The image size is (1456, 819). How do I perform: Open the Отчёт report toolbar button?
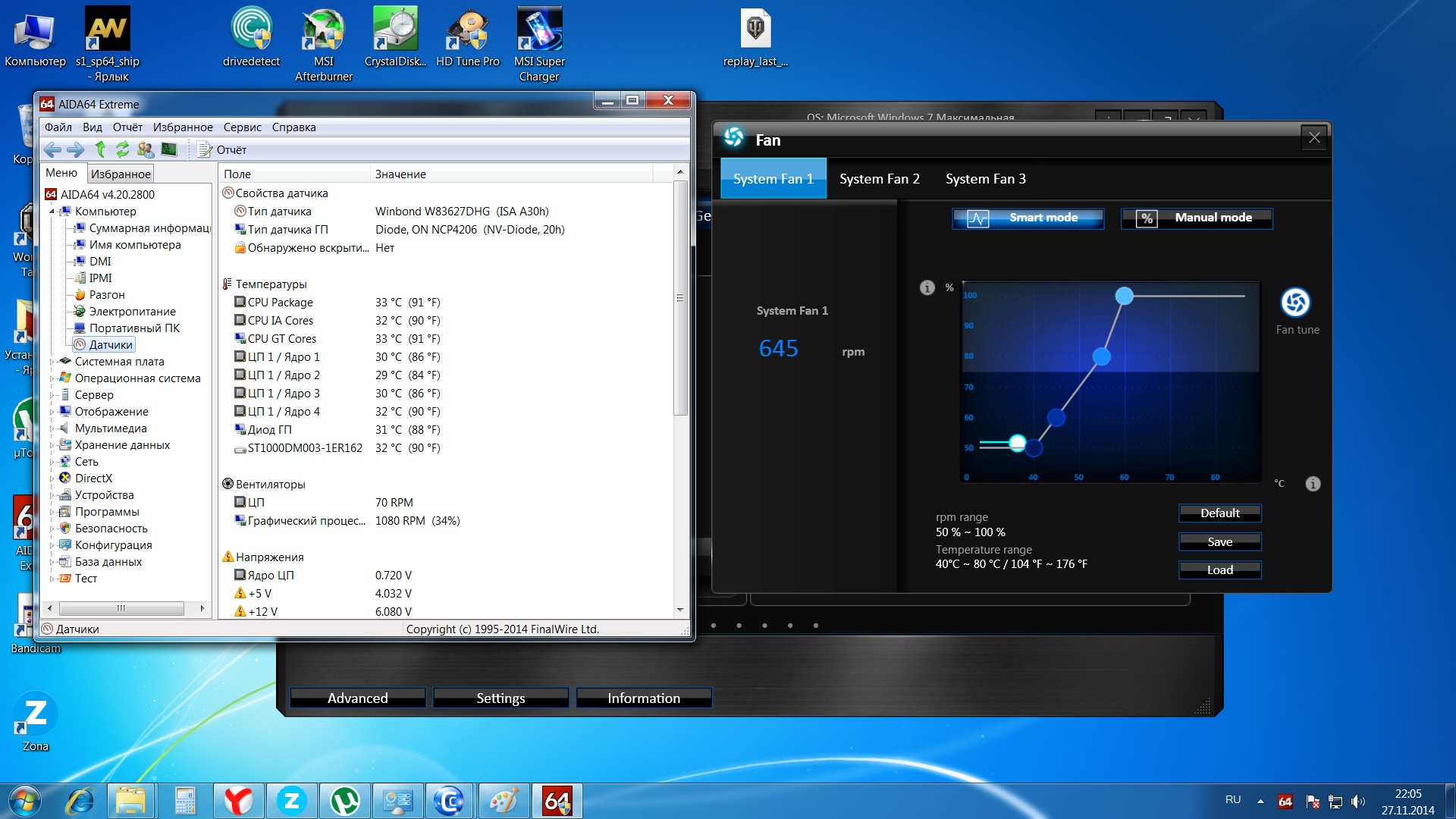tap(223, 149)
